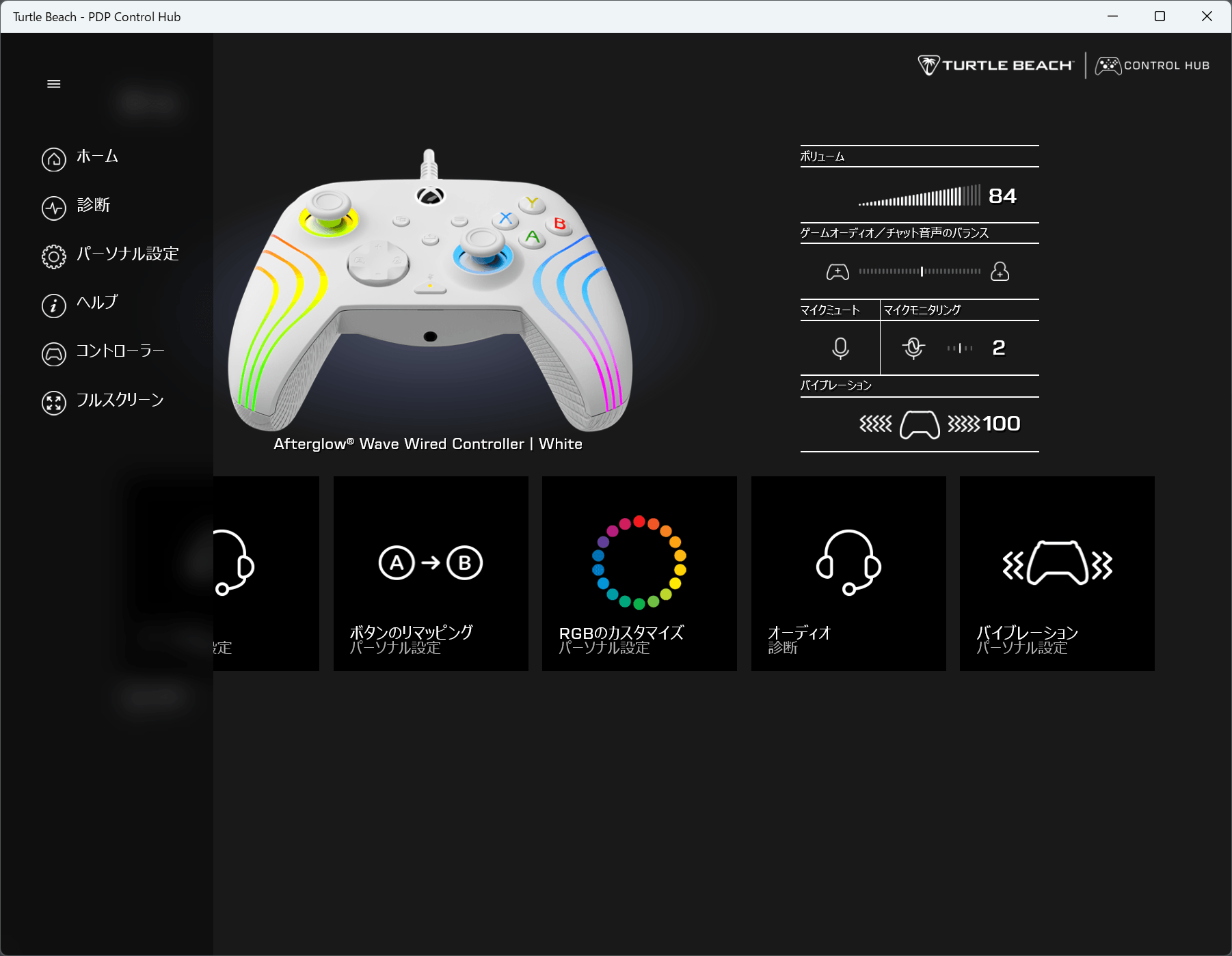Image resolution: width=1232 pixels, height=956 pixels.
Task: Open Personal Settings (パーソナル設定) gear icon
Action: 54,256
